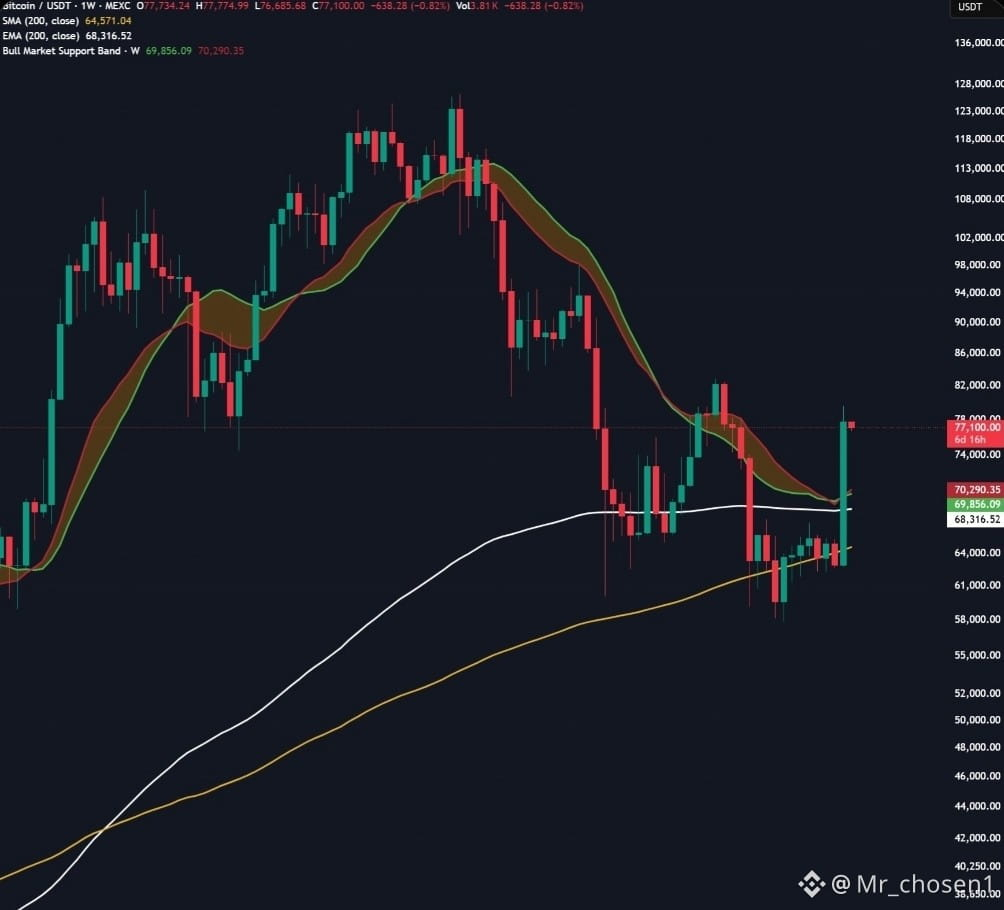Click the 90,000.00 price scale label
The height and width of the screenshot is (910, 1004).
coord(978,322)
